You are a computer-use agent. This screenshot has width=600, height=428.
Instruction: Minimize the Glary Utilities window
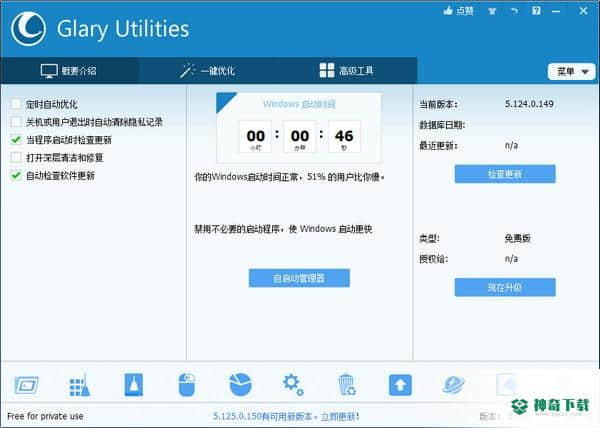[556, 11]
